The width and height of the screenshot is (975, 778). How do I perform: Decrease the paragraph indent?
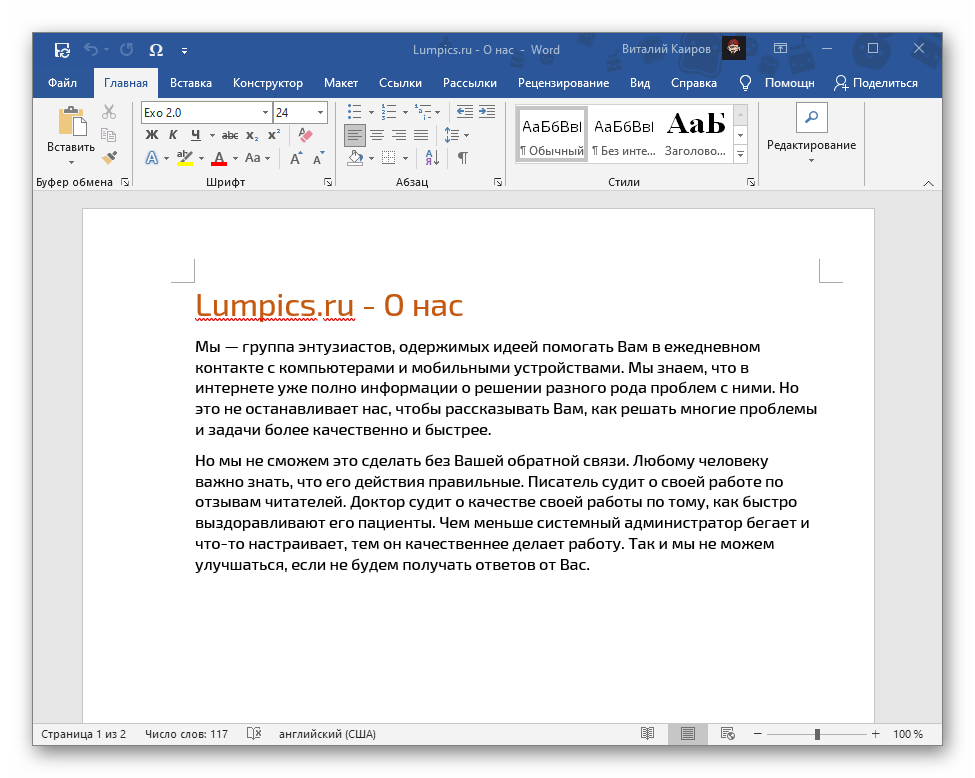point(464,112)
